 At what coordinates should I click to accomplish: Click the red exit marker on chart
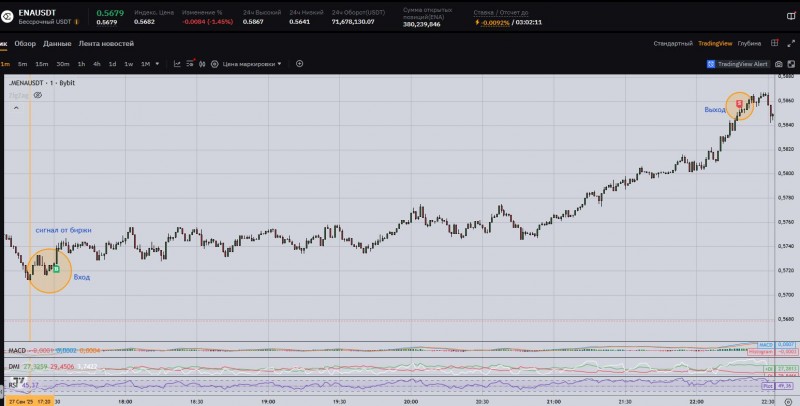(x=739, y=102)
